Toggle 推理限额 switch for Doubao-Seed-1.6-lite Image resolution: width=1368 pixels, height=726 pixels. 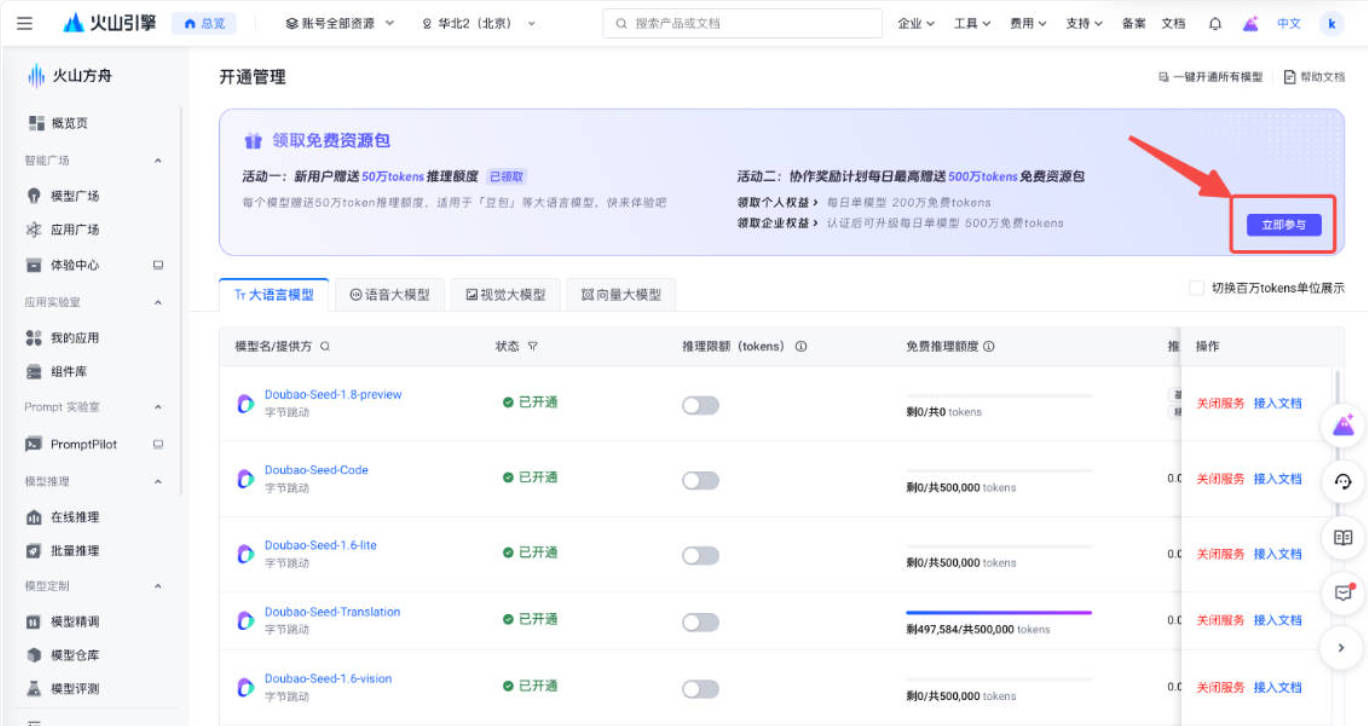(x=700, y=555)
